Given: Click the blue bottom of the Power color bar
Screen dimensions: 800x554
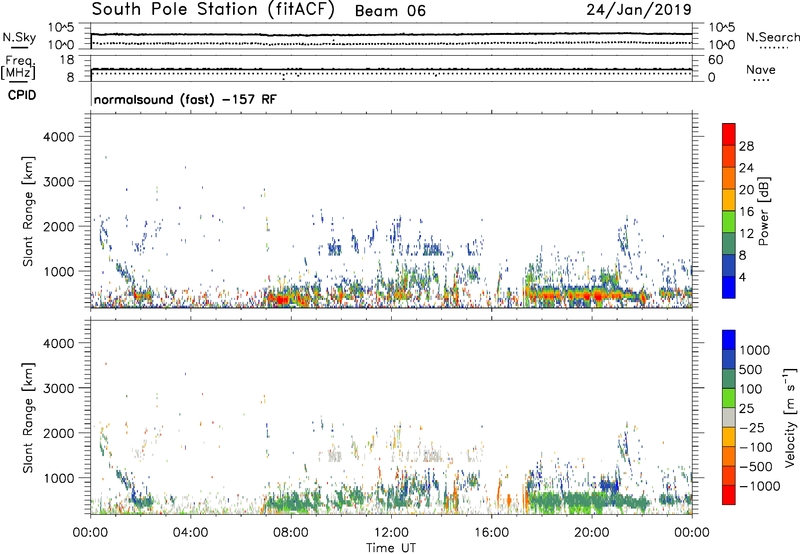Looking at the screenshot, I should click(729, 287).
